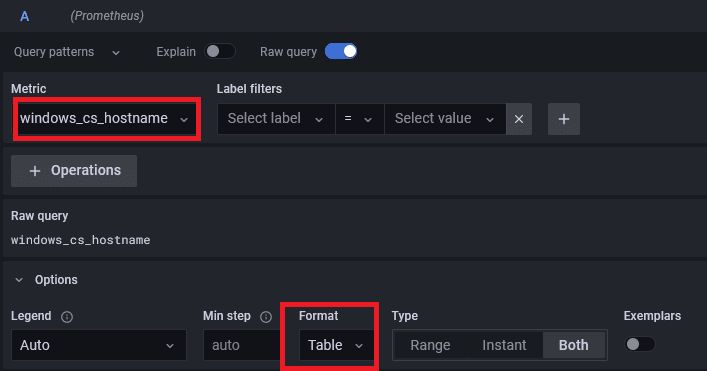This screenshot has height=371, width=707.
Task: Open the Query patterns menu
Action: pyautogui.click(x=67, y=52)
